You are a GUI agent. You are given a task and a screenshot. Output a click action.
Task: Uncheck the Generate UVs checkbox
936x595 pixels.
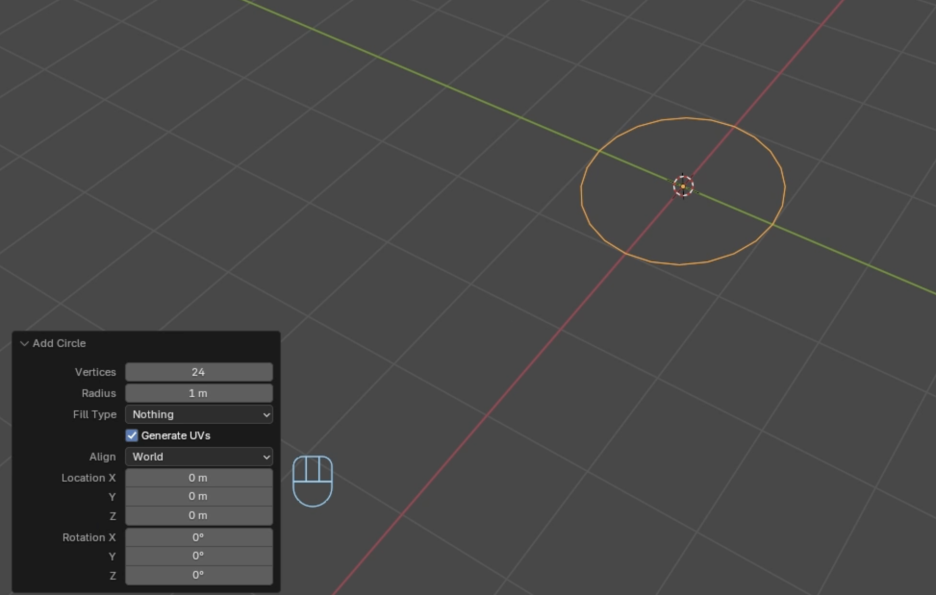[132, 436]
